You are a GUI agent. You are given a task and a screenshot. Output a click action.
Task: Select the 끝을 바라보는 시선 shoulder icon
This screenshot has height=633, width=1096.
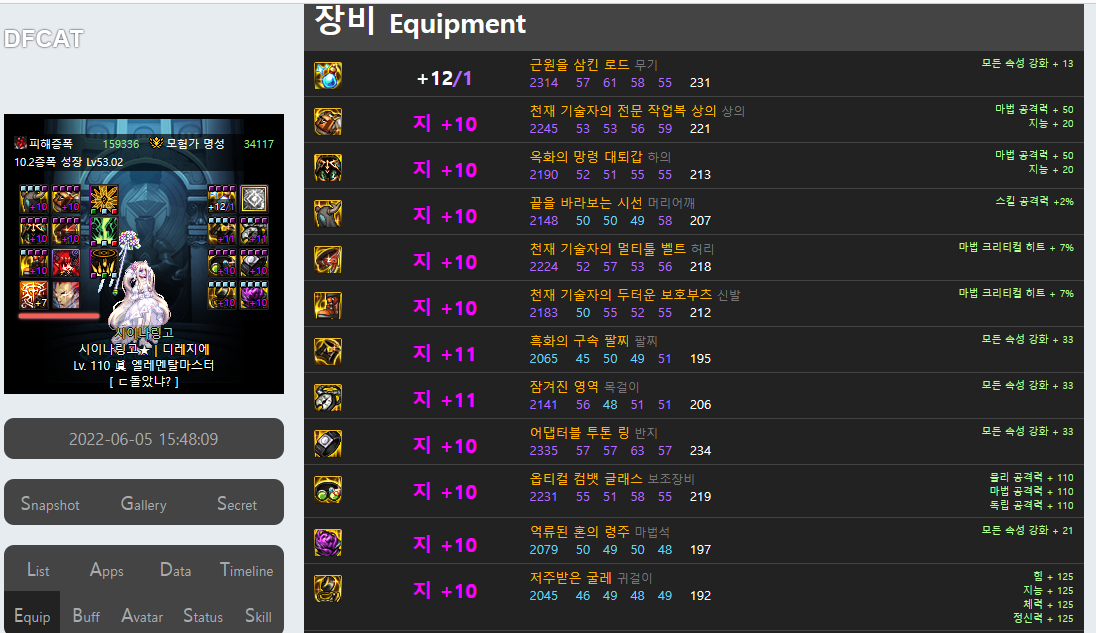[328, 214]
